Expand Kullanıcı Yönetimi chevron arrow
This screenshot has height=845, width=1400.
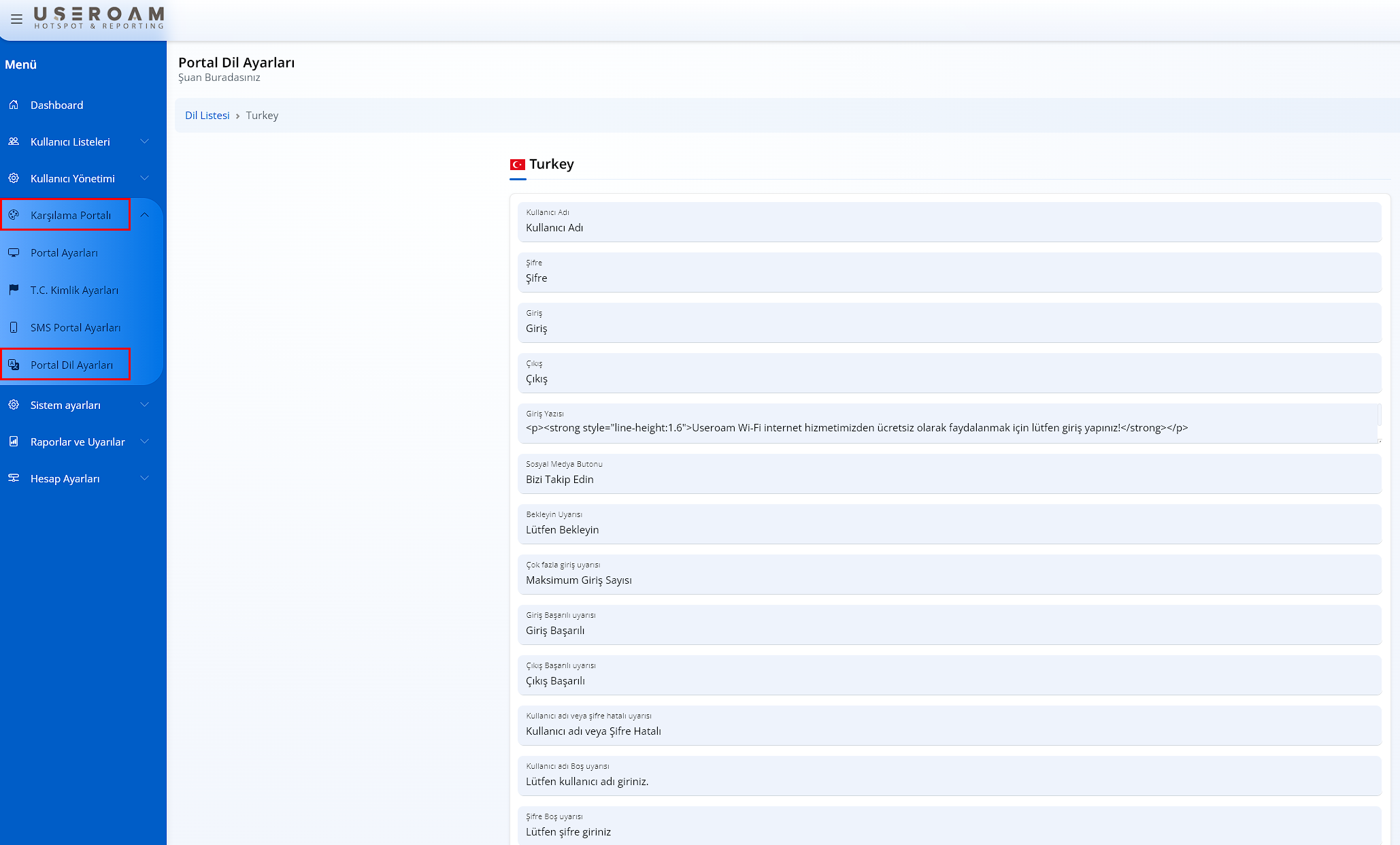pos(144,178)
